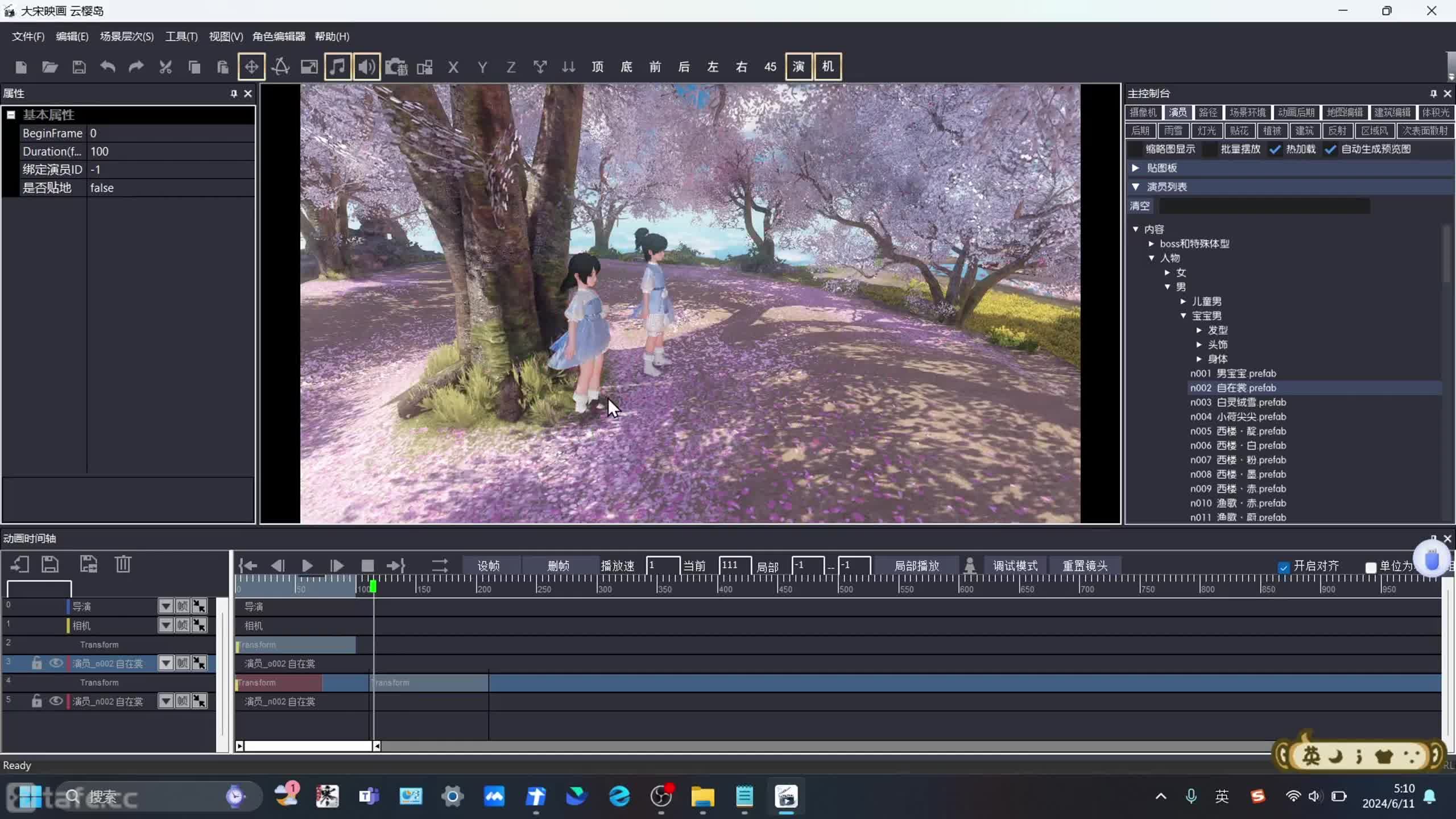
Task: Switch to the 场景环境 tab
Action: (x=1248, y=113)
